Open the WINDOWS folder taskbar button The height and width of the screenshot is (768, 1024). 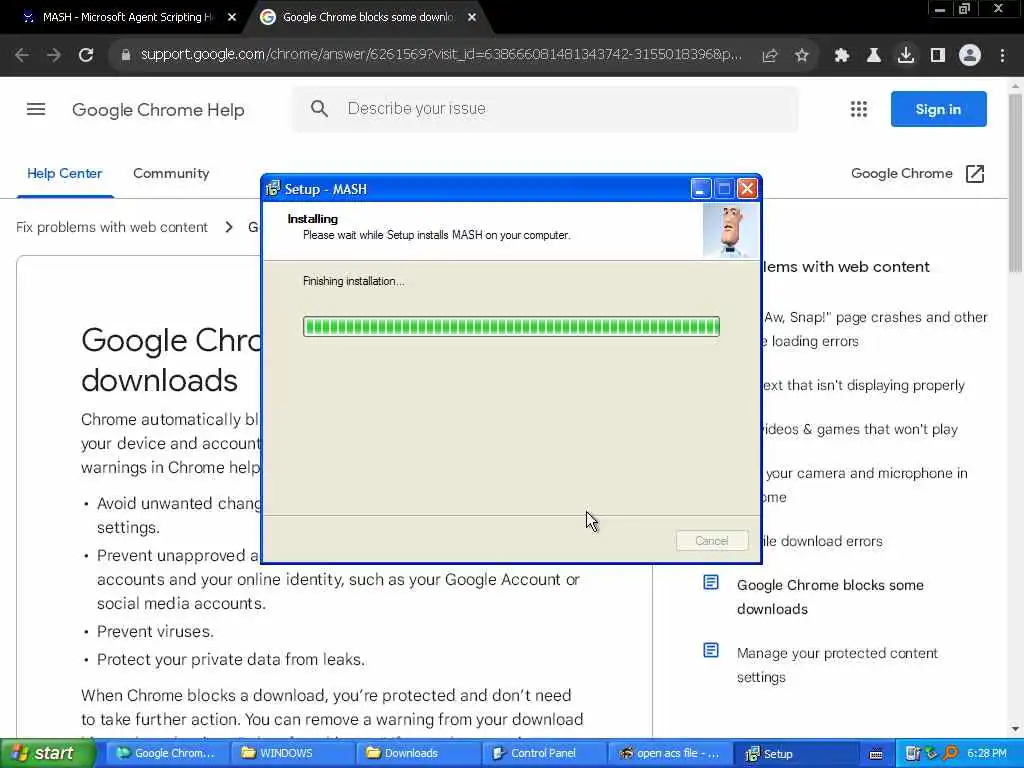coord(293,753)
